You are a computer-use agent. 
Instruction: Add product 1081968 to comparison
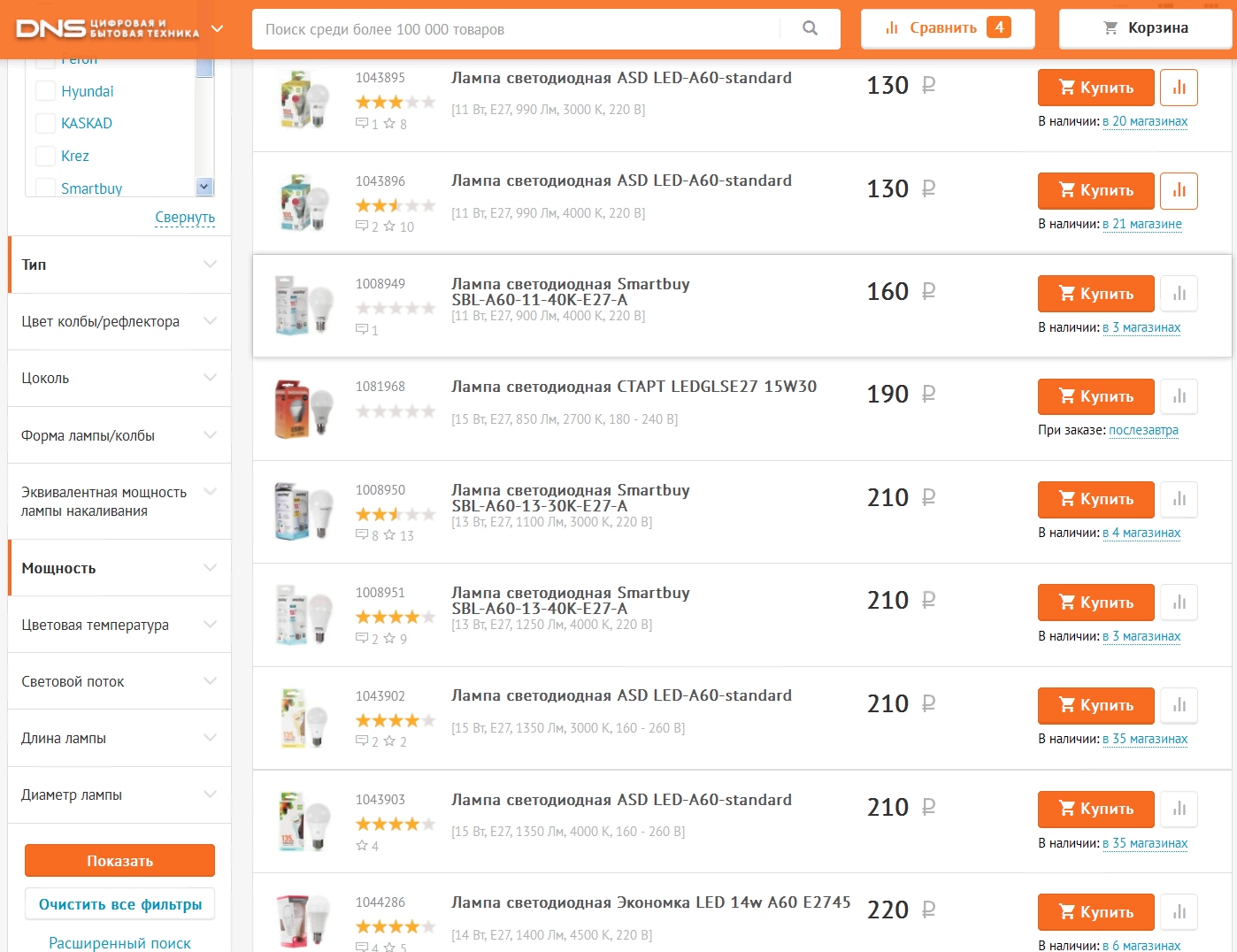pos(1179,396)
